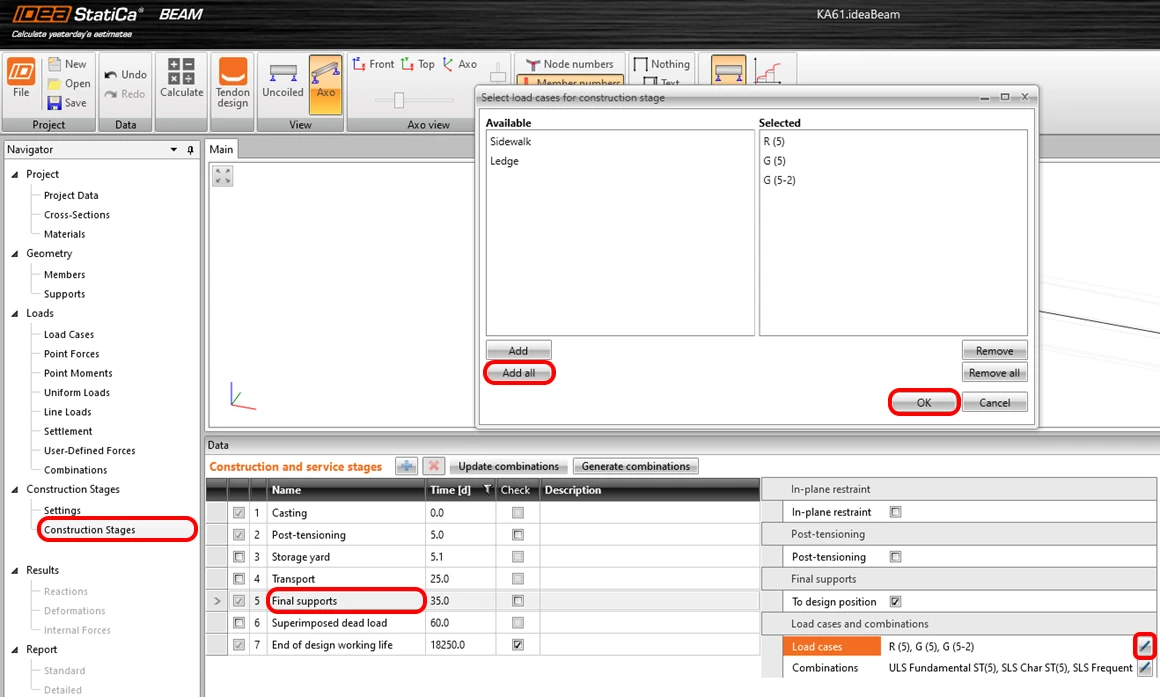Uncheck the To design position checkbox

pos(895,602)
